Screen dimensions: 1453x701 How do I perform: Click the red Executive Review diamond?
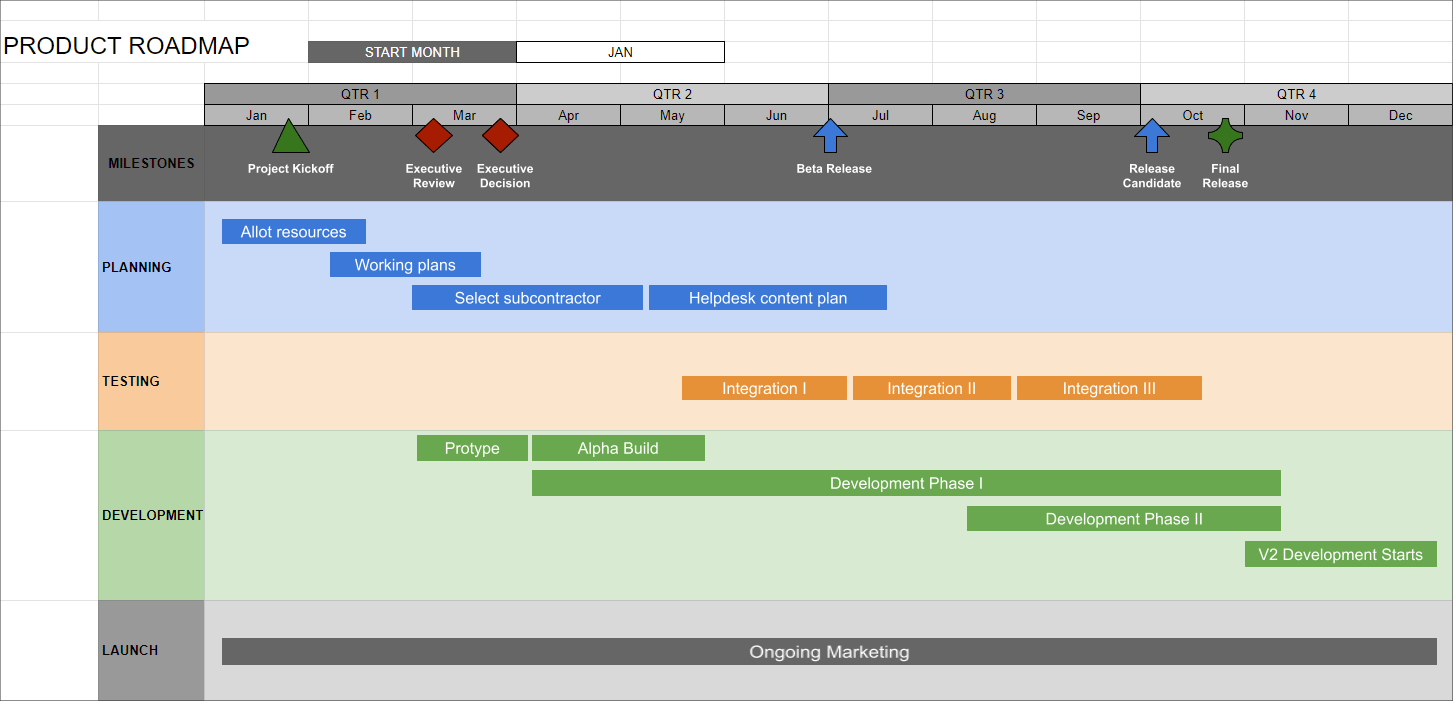[x=433, y=136]
